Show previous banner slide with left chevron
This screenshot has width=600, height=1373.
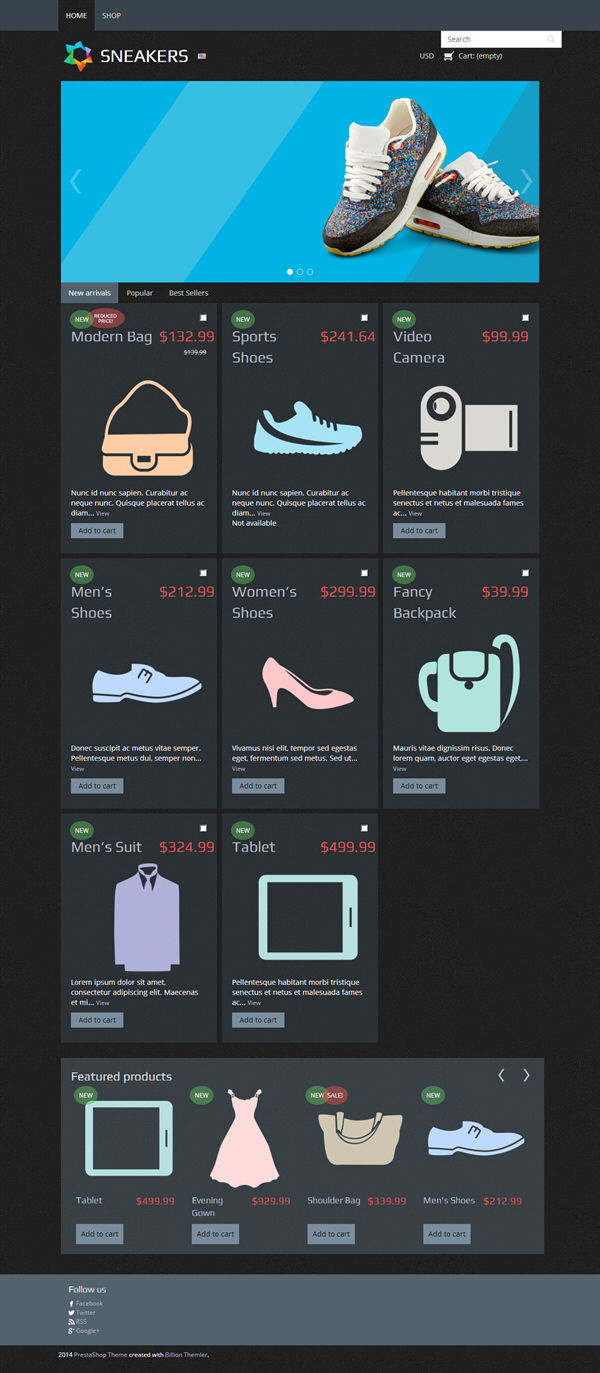tap(75, 181)
